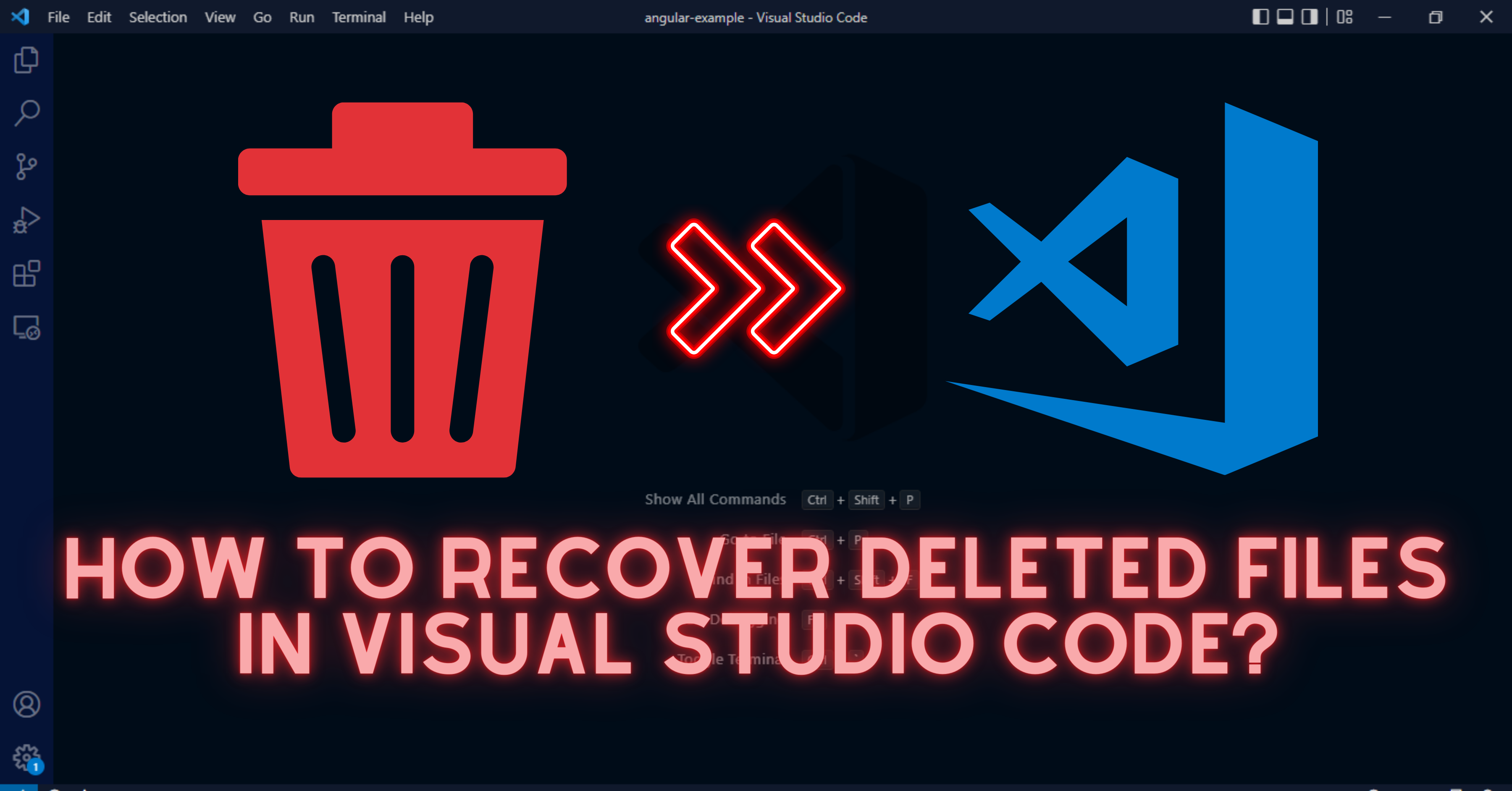Toggle the Secondary Side Bar
Viewport: 1512px width, 791px height.
1310,17
